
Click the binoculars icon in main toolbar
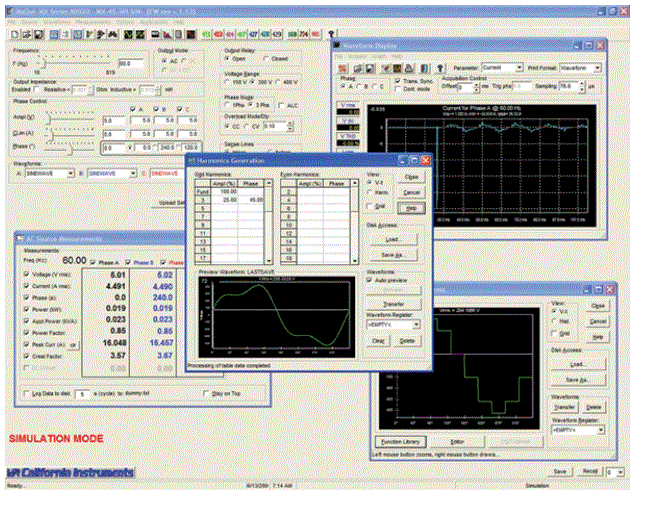[x=112, y=34]
